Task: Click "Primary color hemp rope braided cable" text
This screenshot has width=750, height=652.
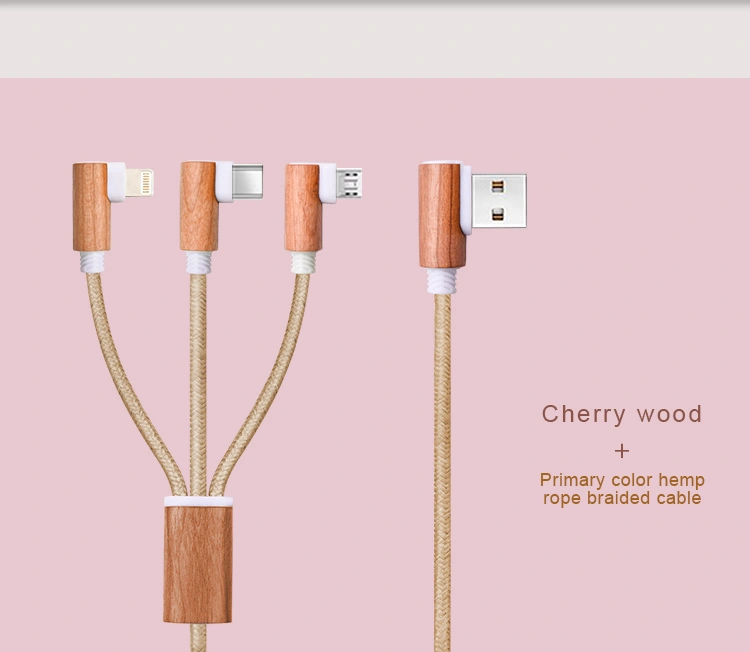Action: (x=622, y=489)
